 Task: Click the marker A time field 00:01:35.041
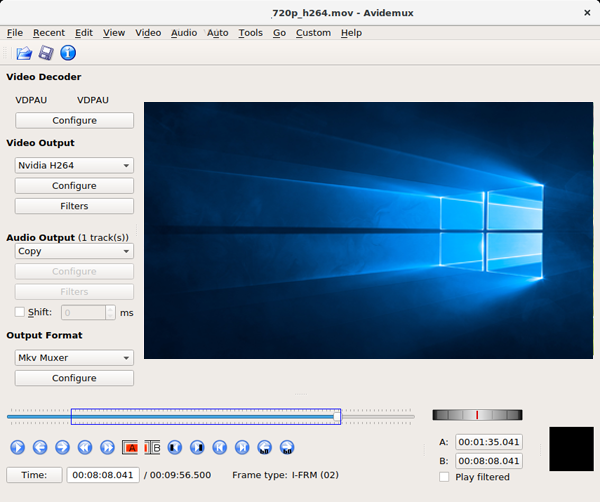(x=489, y=442)
